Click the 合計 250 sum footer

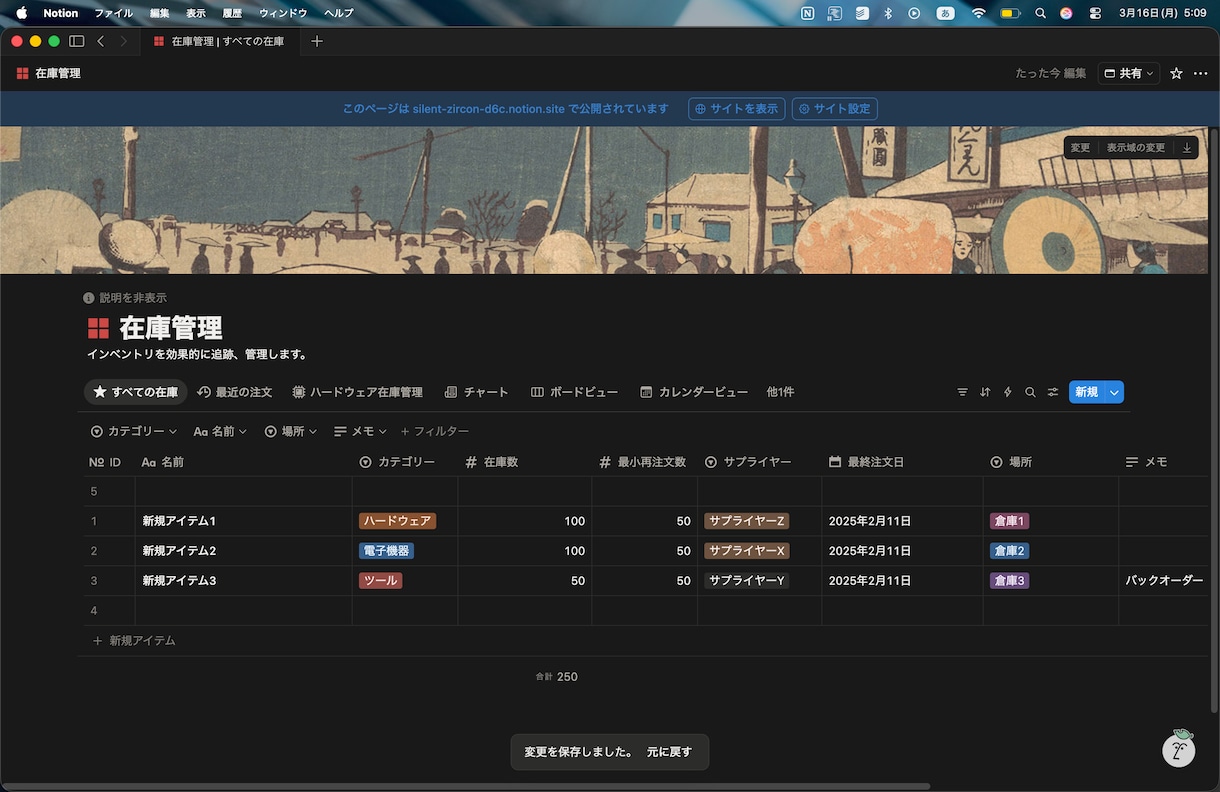[x=556, y=677]
